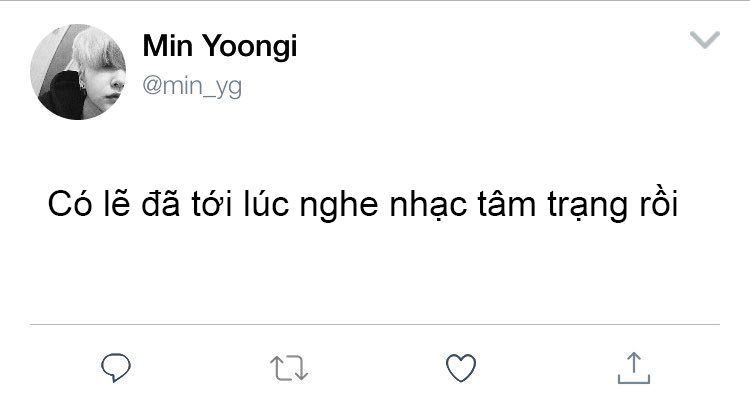
Task: Reply to the @min_yg tweet
Action: pyautogui.click(x=116, y=368)
